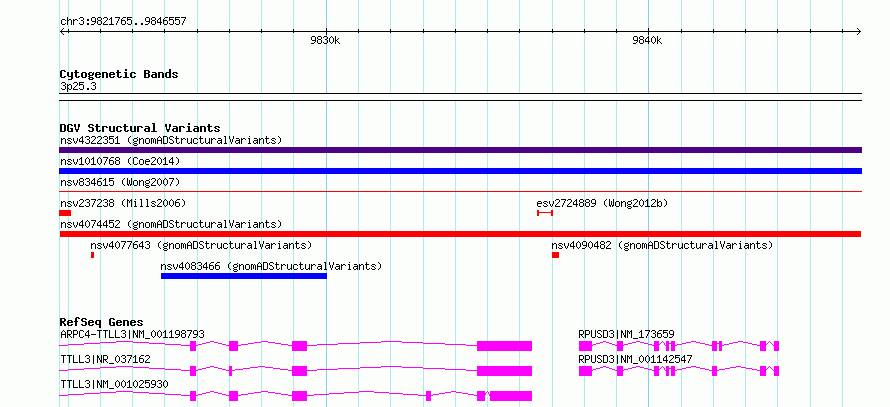The height and width of the screenshot is (407, 890).
Task: Open the RefSeq Genes track title
Action: tap(102, 322)
